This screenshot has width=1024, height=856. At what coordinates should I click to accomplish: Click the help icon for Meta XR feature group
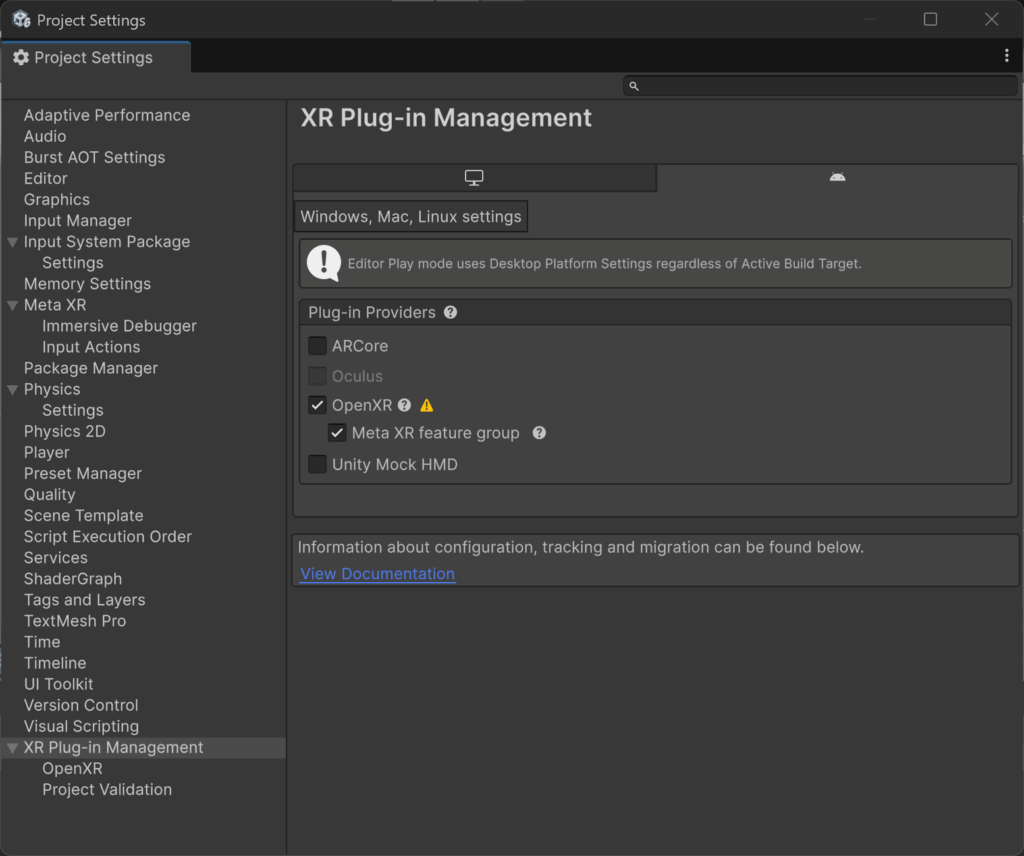tap(539, 433)
